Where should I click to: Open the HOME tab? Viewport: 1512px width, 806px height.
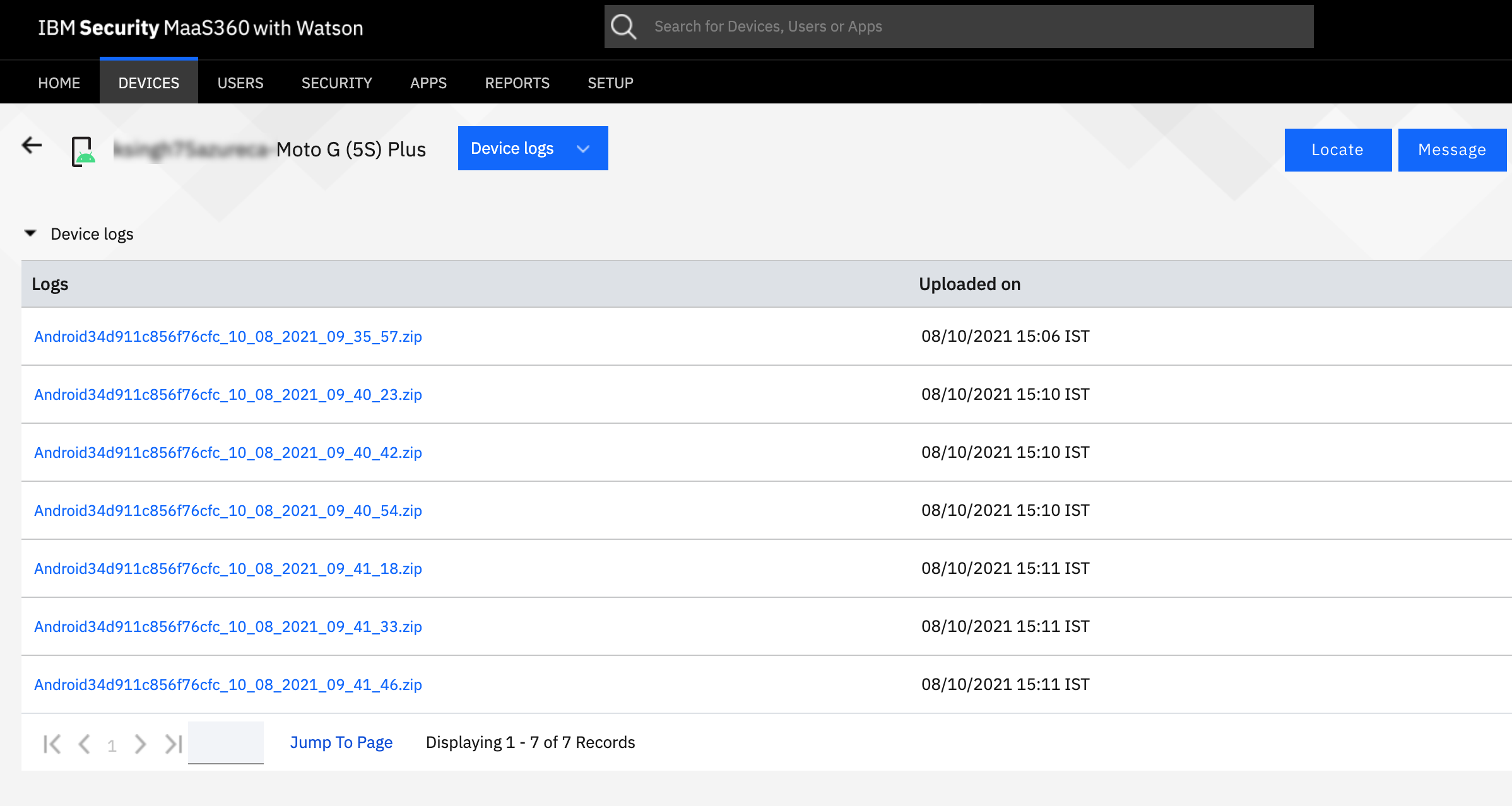59,83
